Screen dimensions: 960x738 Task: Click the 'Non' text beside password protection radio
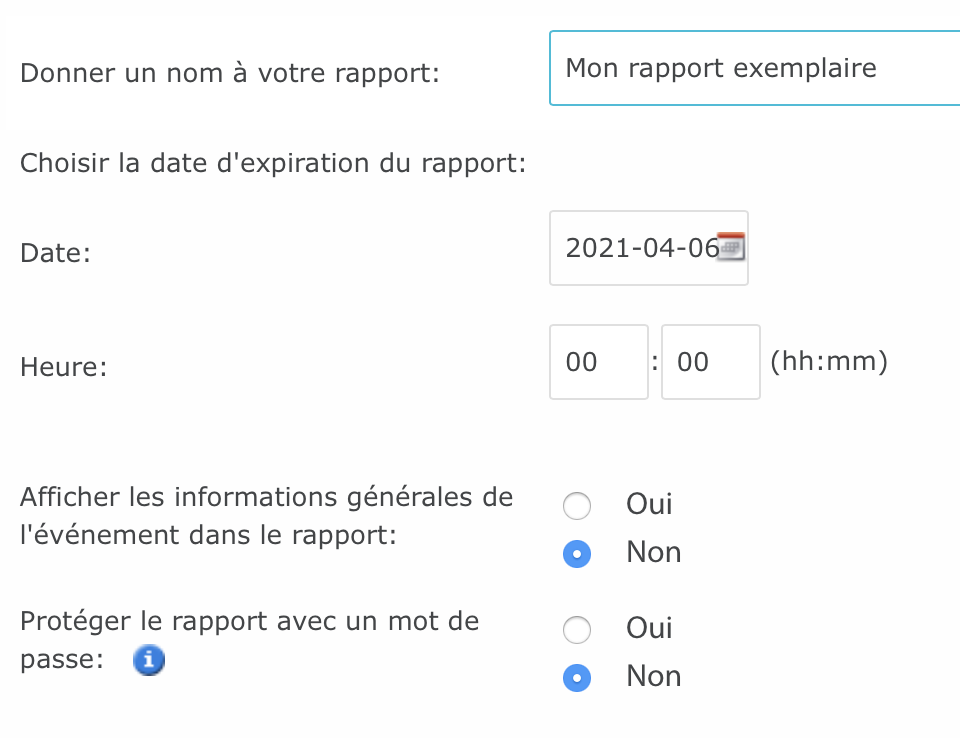point(653,677)
